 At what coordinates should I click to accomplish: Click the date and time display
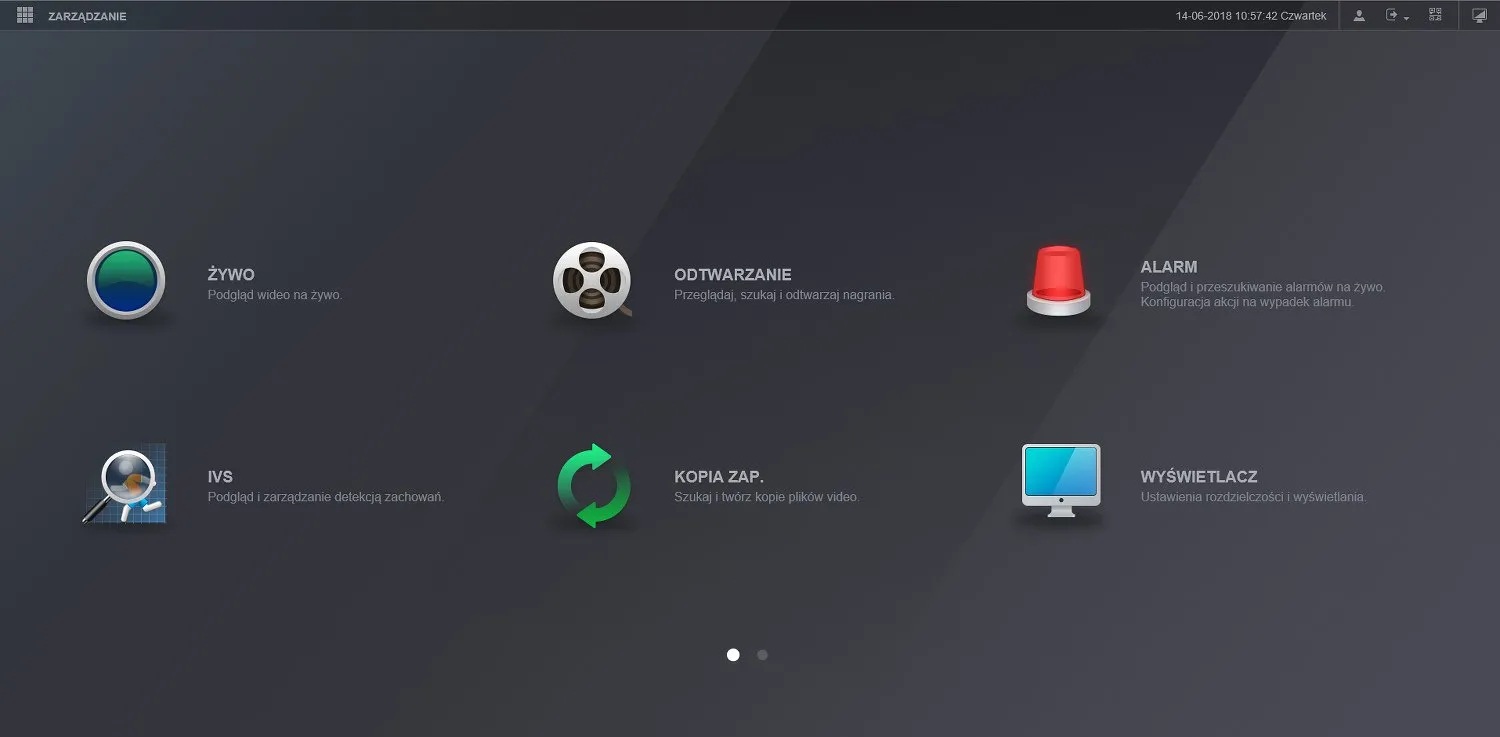[x=1251, y=17]
